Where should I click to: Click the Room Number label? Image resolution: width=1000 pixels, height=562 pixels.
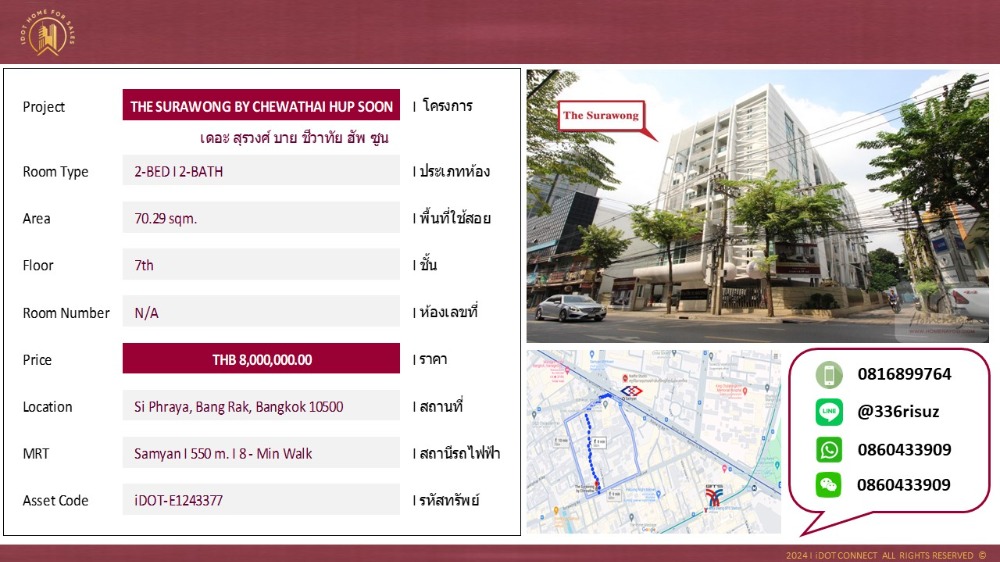[x=66, y=313]
